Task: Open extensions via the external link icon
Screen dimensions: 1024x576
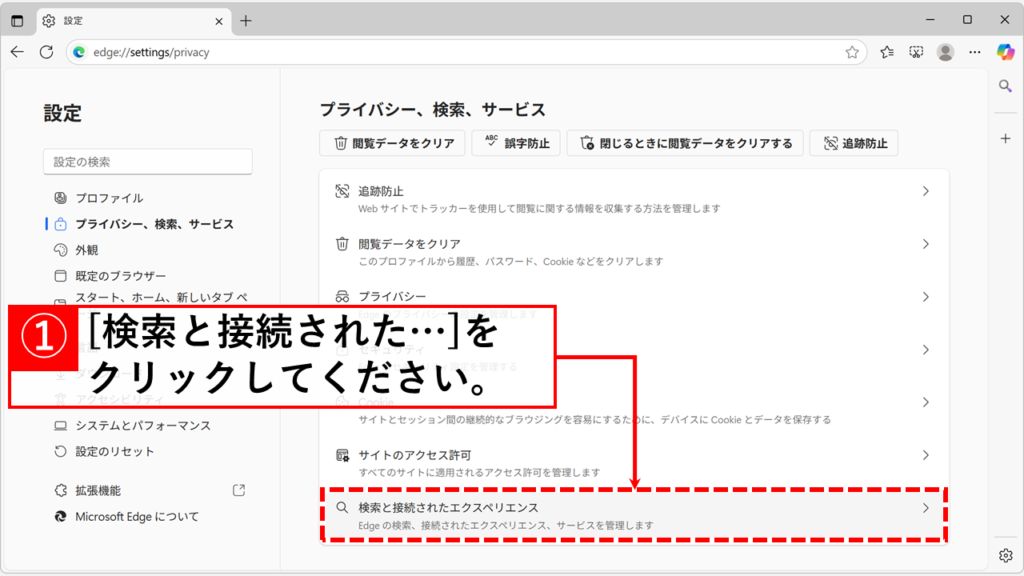Action: pos(239,490)
